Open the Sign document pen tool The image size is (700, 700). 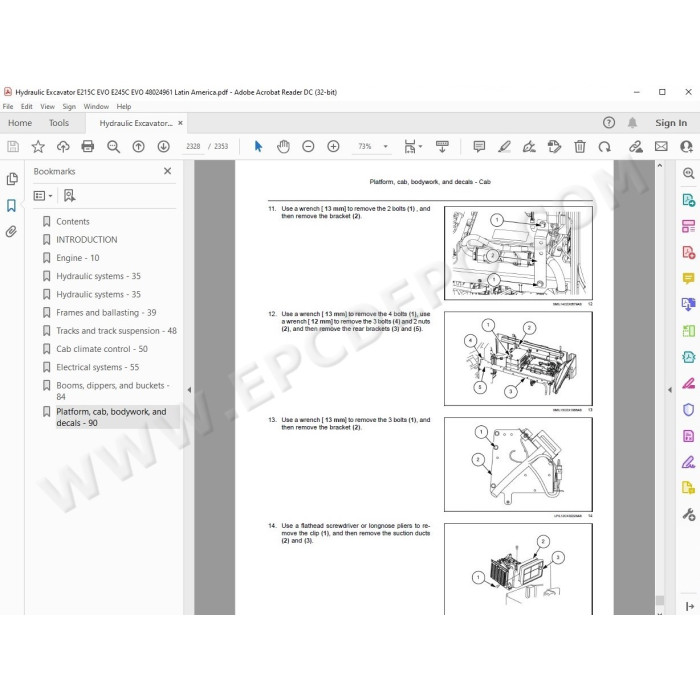point(529,146)
